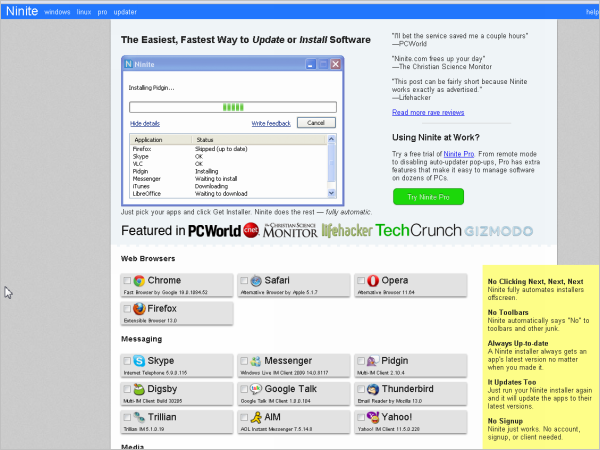Image resolution: width=600 pixels, height=450 pixels.
Task: Click the lifehacker logo
Action: point(347,230)
